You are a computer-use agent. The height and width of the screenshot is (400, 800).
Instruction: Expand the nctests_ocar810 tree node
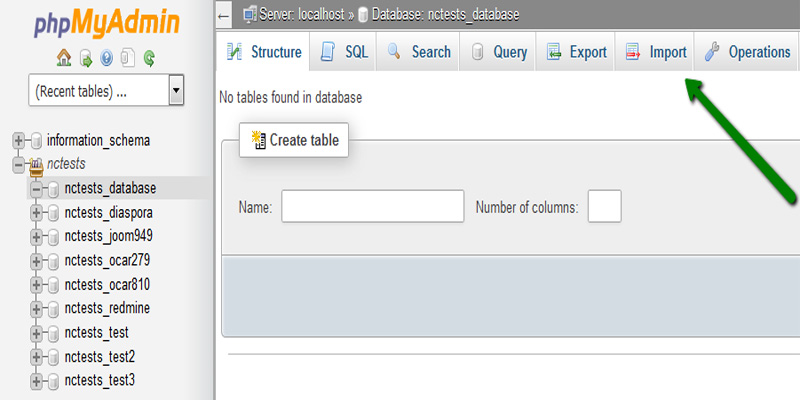tap(36, 285)
